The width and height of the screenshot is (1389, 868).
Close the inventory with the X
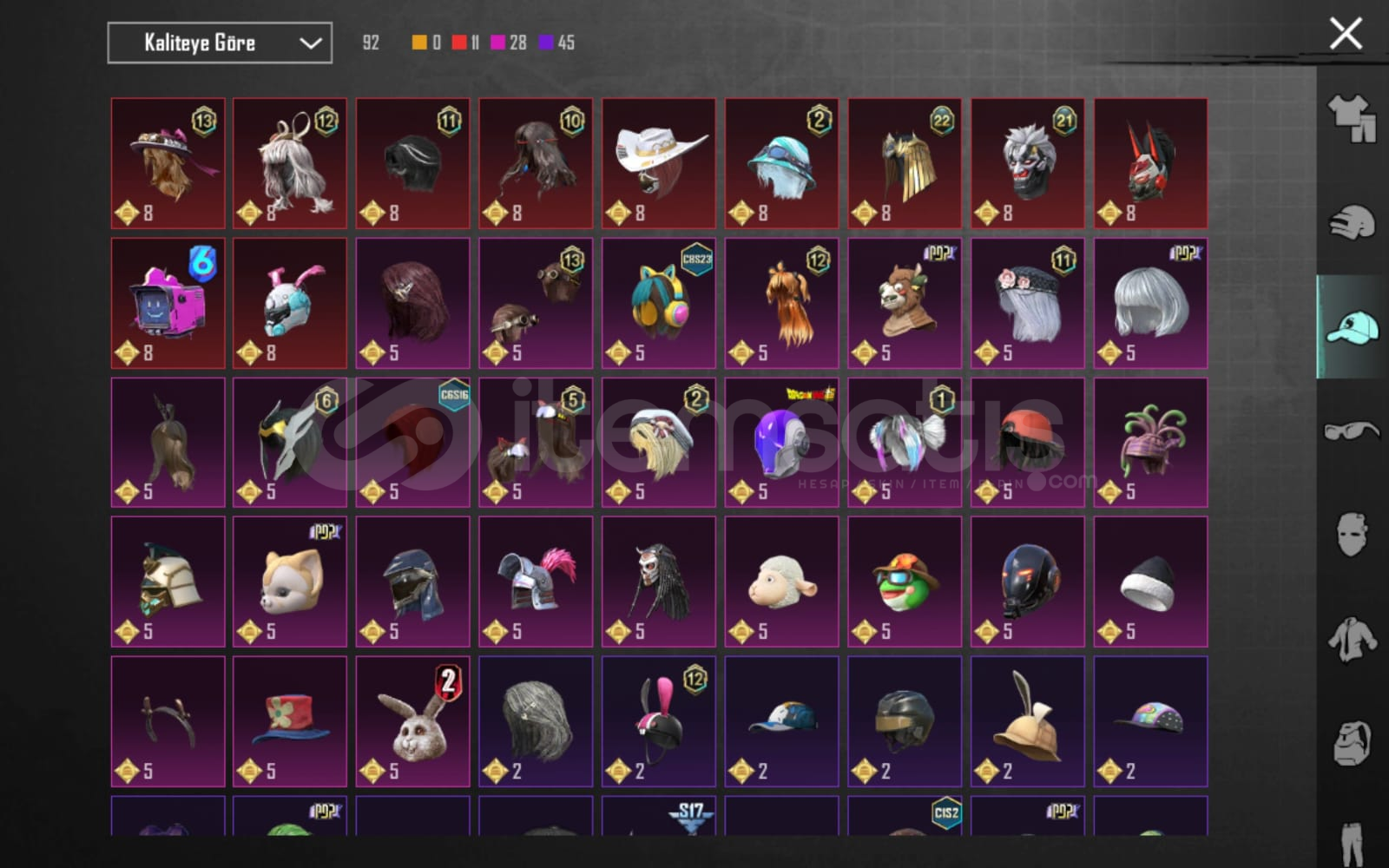coord(1346,34)
